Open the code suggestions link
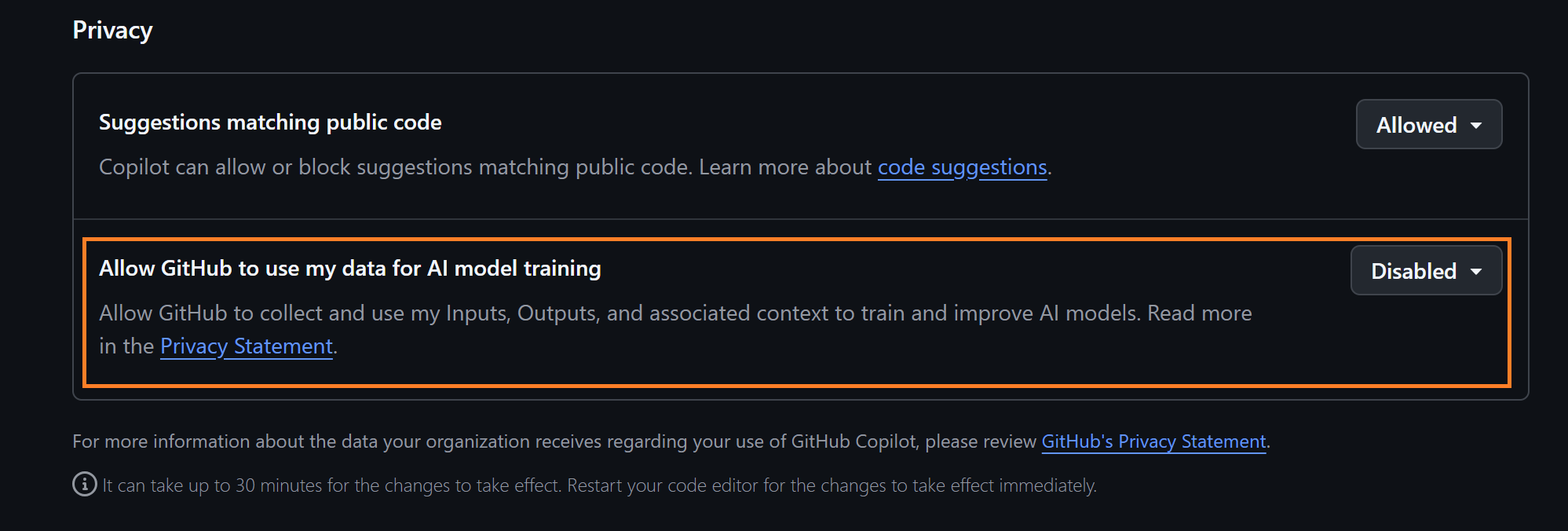 (962, 167)
